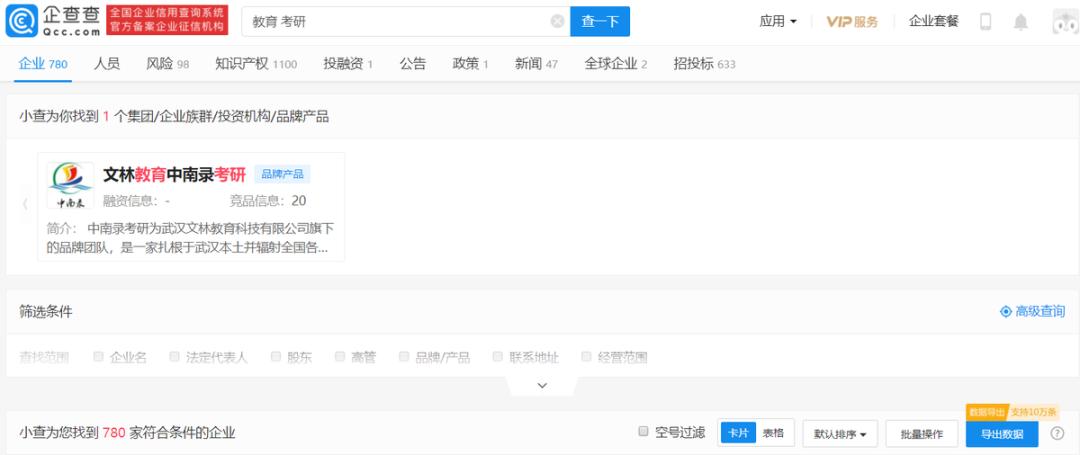Screen dimensions: 1080x455
Task: Clear the search box text
Action: pyautogui.click(x=557, y=21)
